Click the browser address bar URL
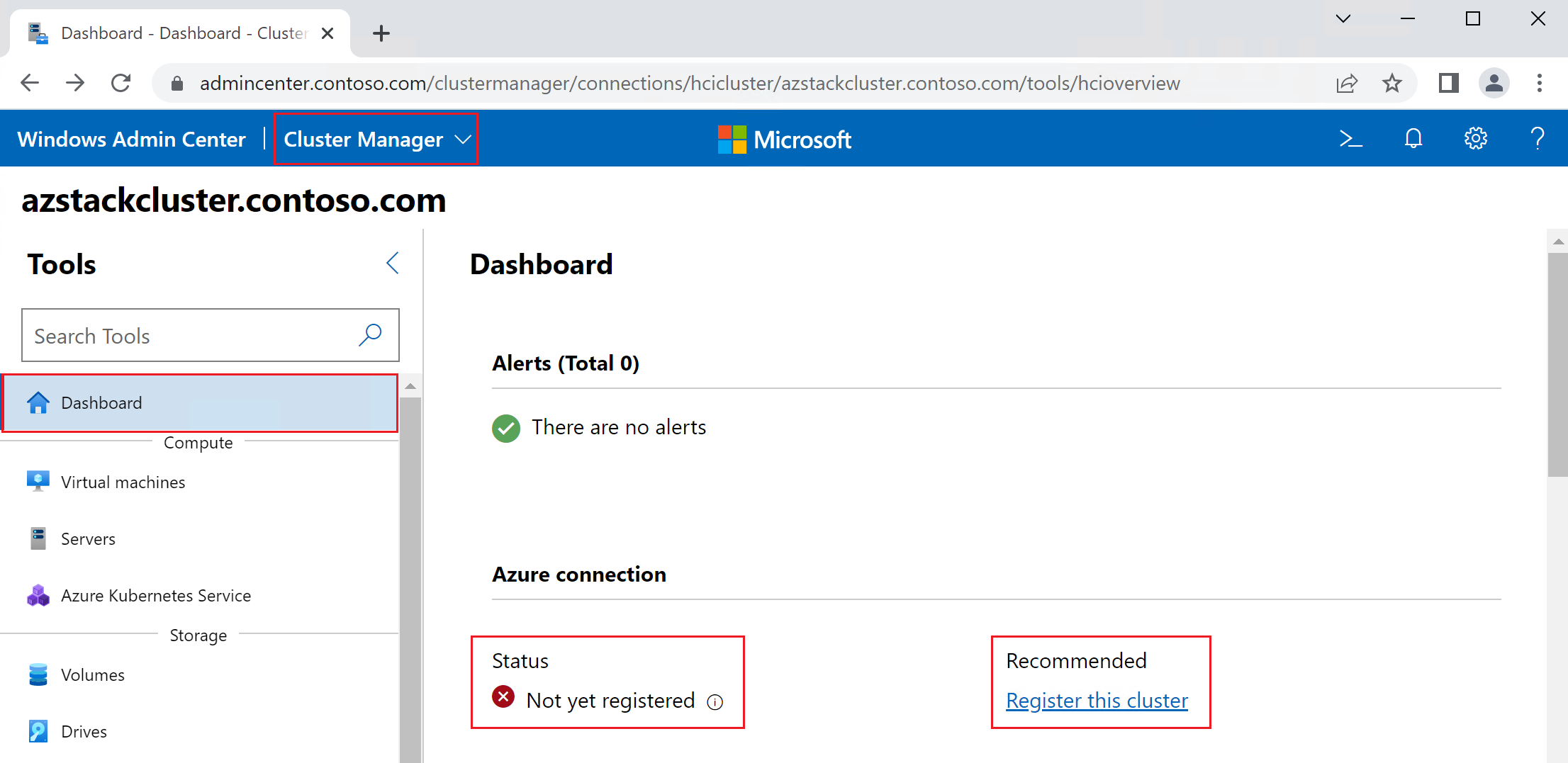The image size is (1568, 763). pos(690,83)
